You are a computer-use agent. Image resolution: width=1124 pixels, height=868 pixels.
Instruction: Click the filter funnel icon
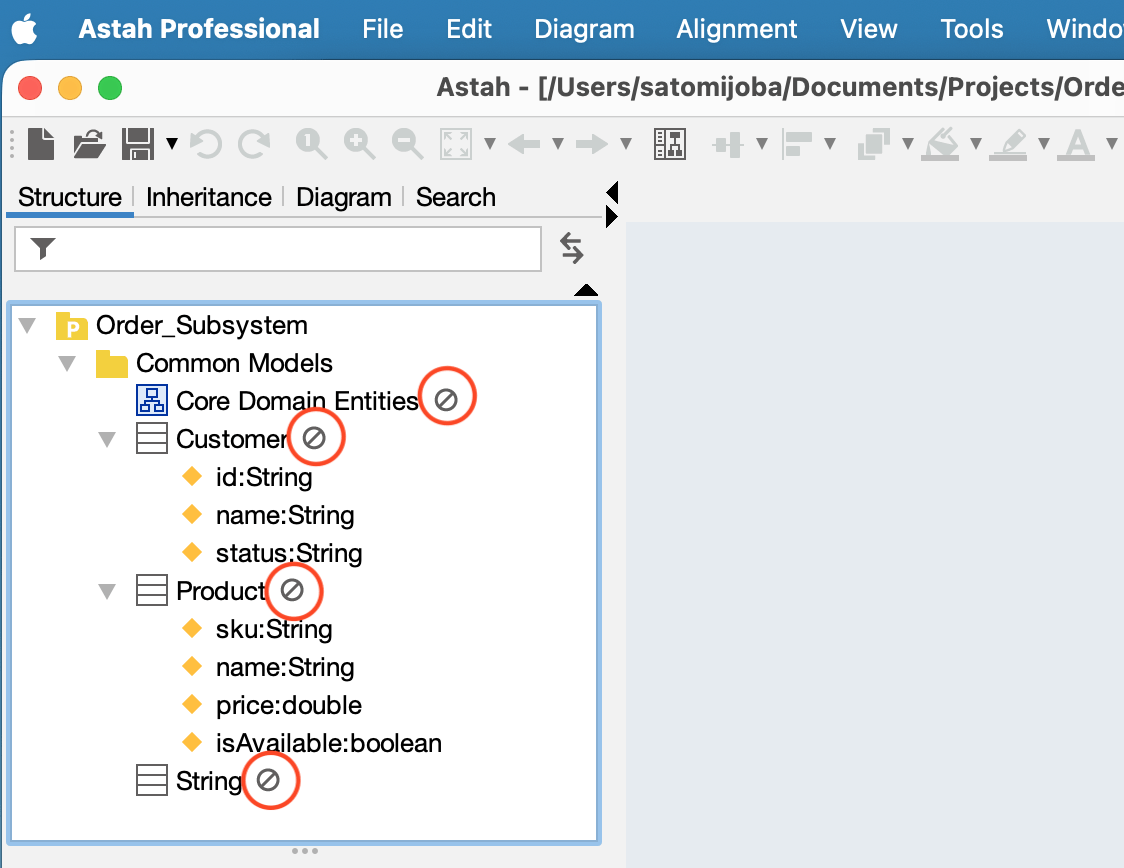pos(43,248)
